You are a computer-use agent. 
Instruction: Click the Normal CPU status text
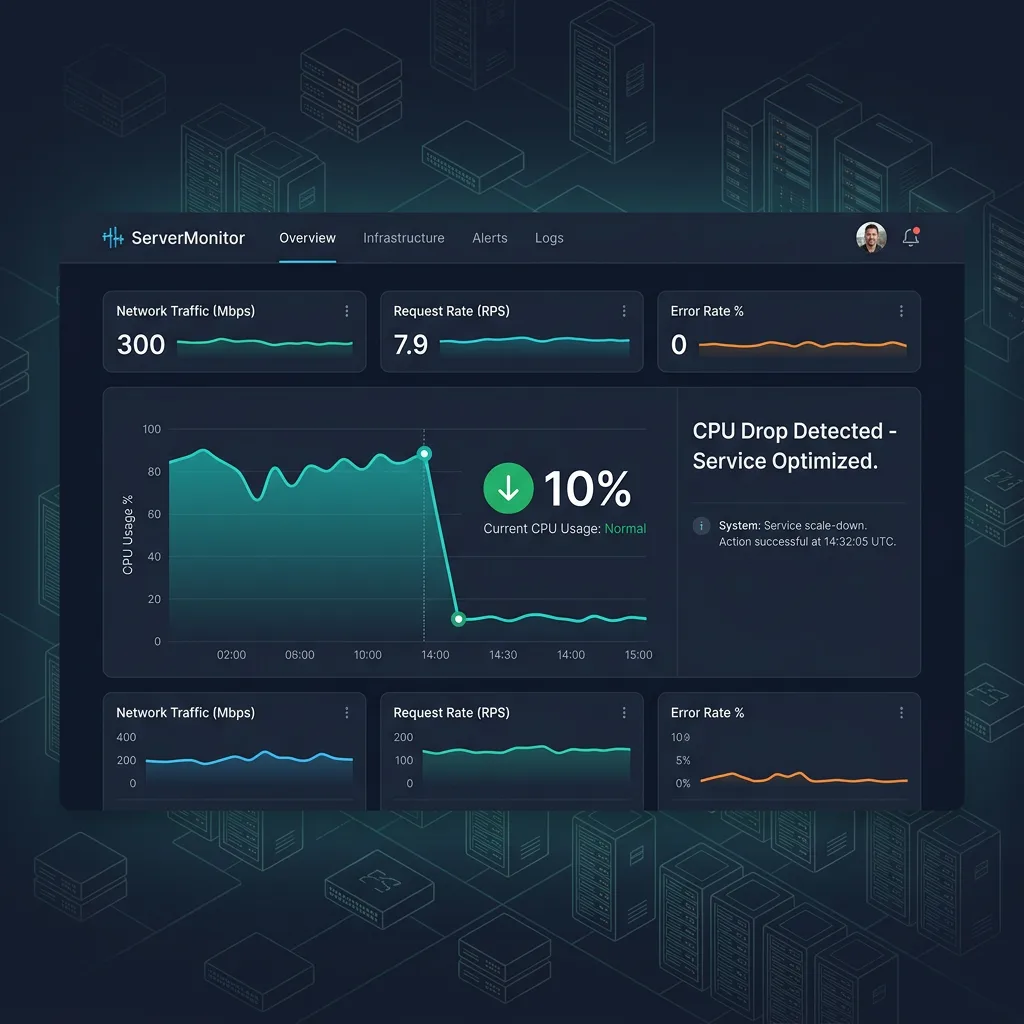pyautogui.click(x=625, y=528)
